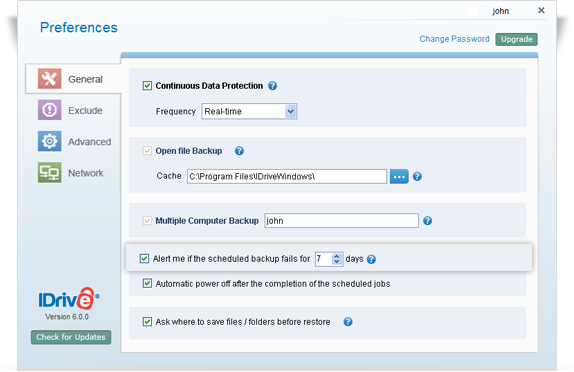This screenshot has width=574, height=372.
Task: Click the Multiple Computer Backup name field
Action: point(342,221)
